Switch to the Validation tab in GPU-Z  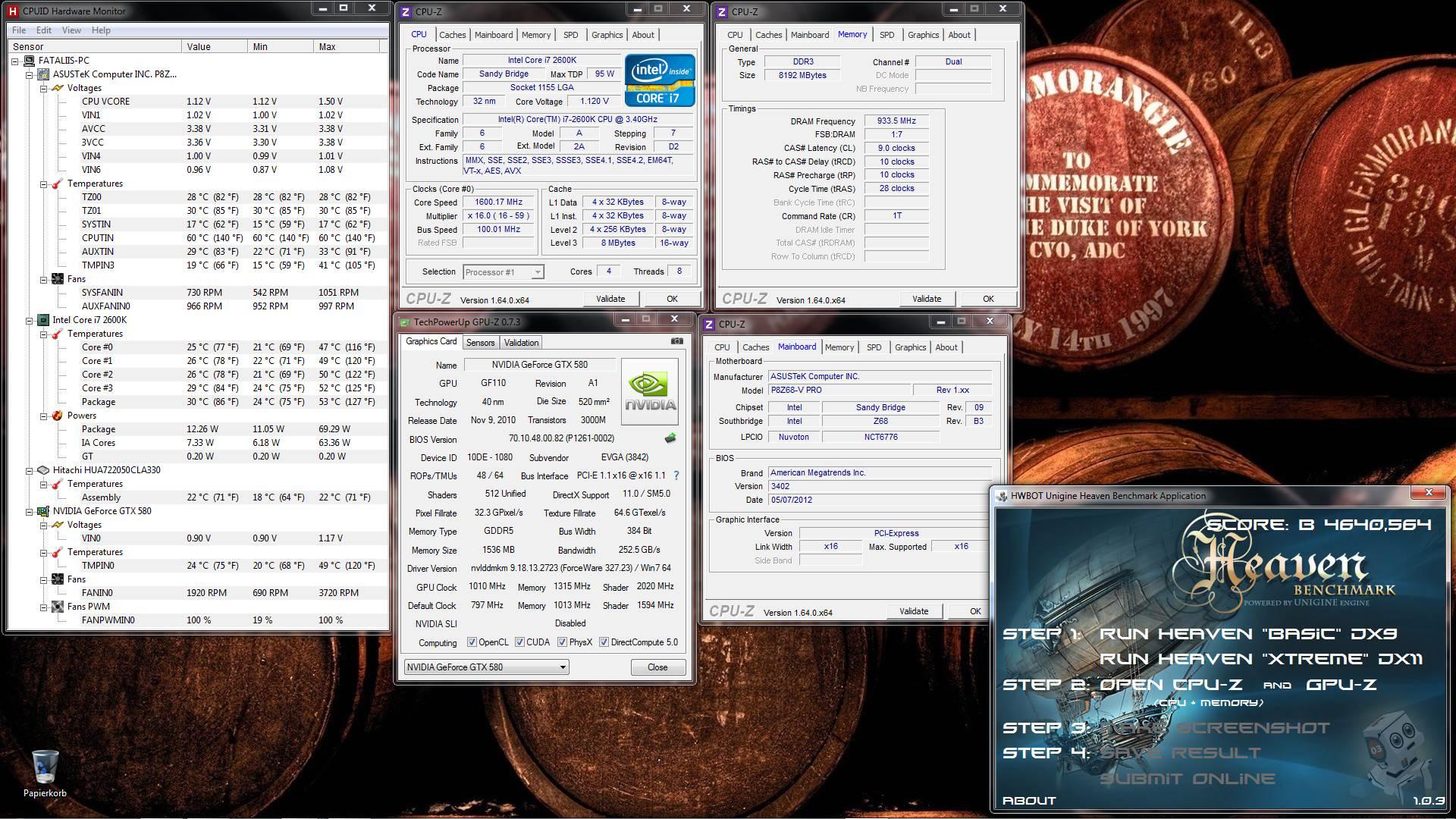point(521,343)
